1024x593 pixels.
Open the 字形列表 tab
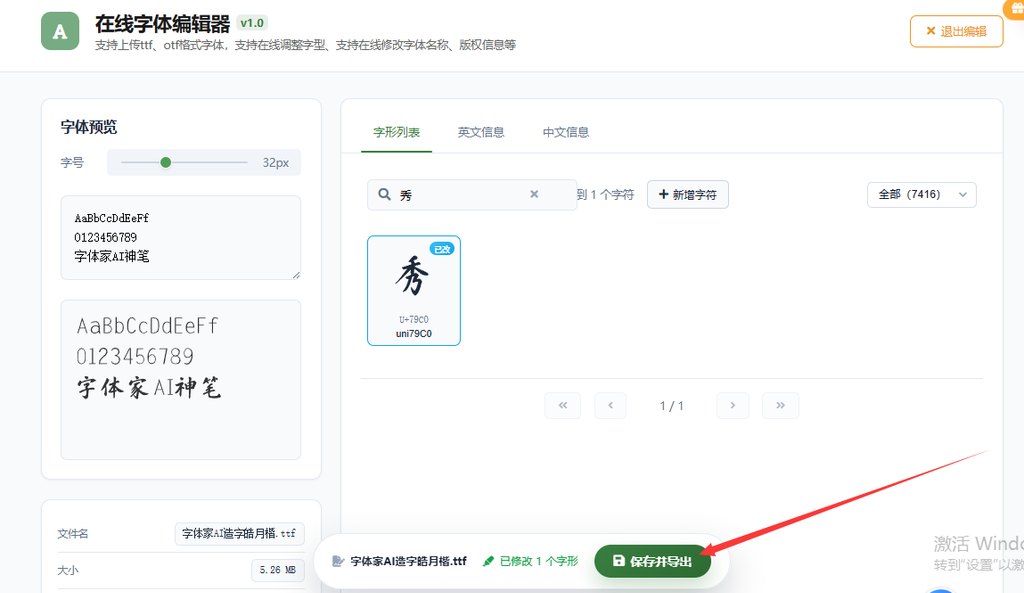pos(395,131)
